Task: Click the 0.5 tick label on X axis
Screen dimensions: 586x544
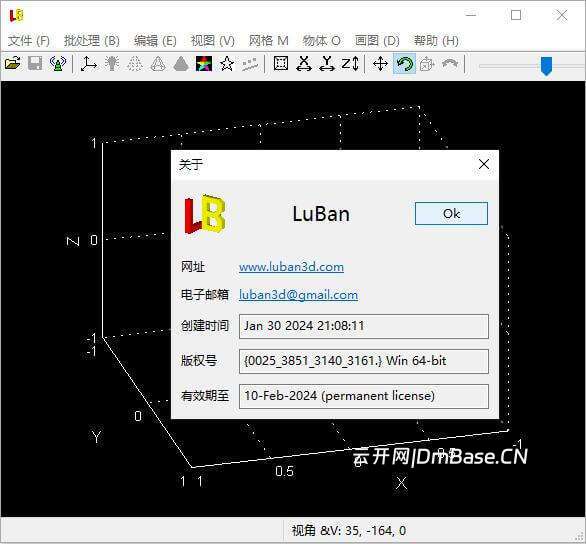Action: 284,471
